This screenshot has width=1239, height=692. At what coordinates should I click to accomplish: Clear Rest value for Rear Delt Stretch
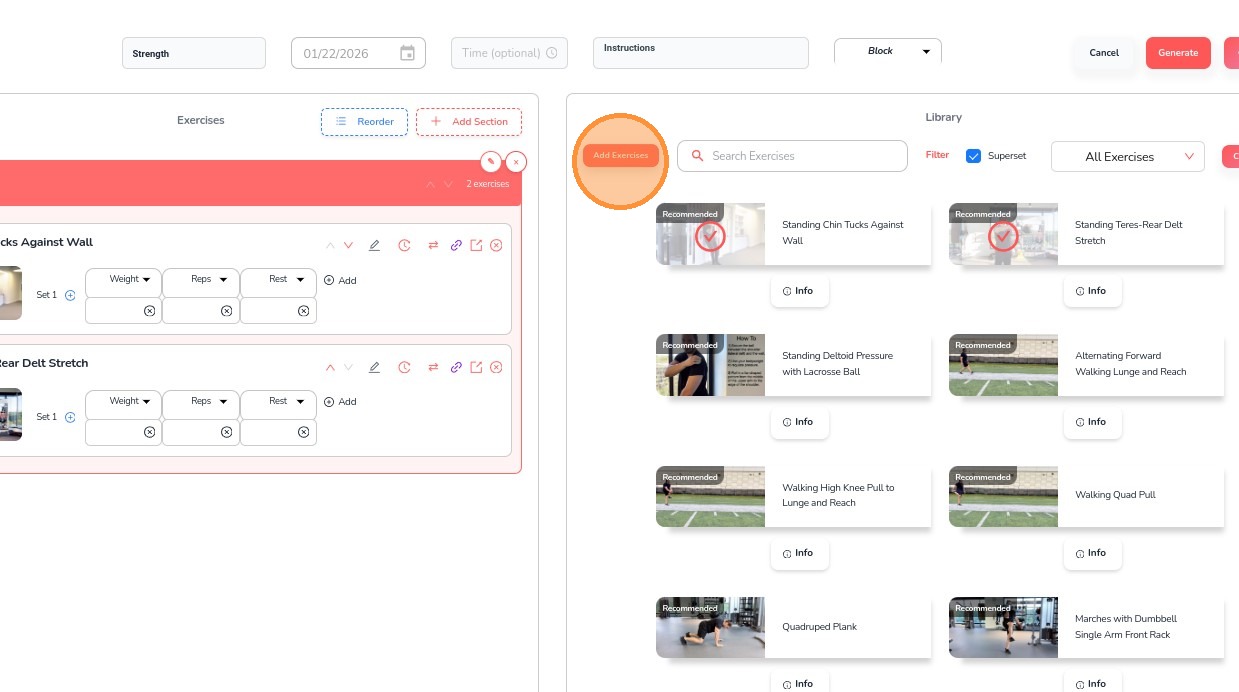pyautogui.click(x=303, y=432)
